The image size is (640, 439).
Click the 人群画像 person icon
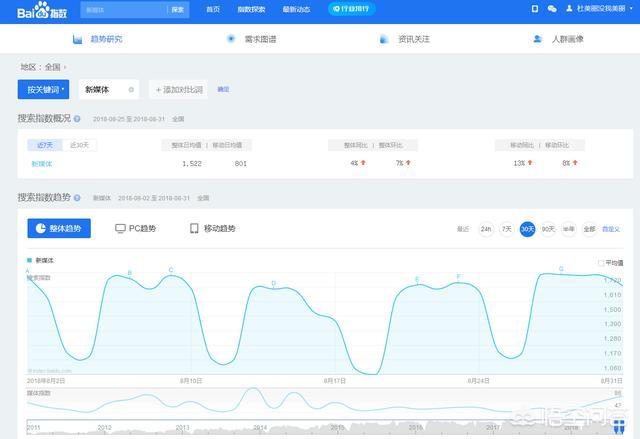[538, 39]
